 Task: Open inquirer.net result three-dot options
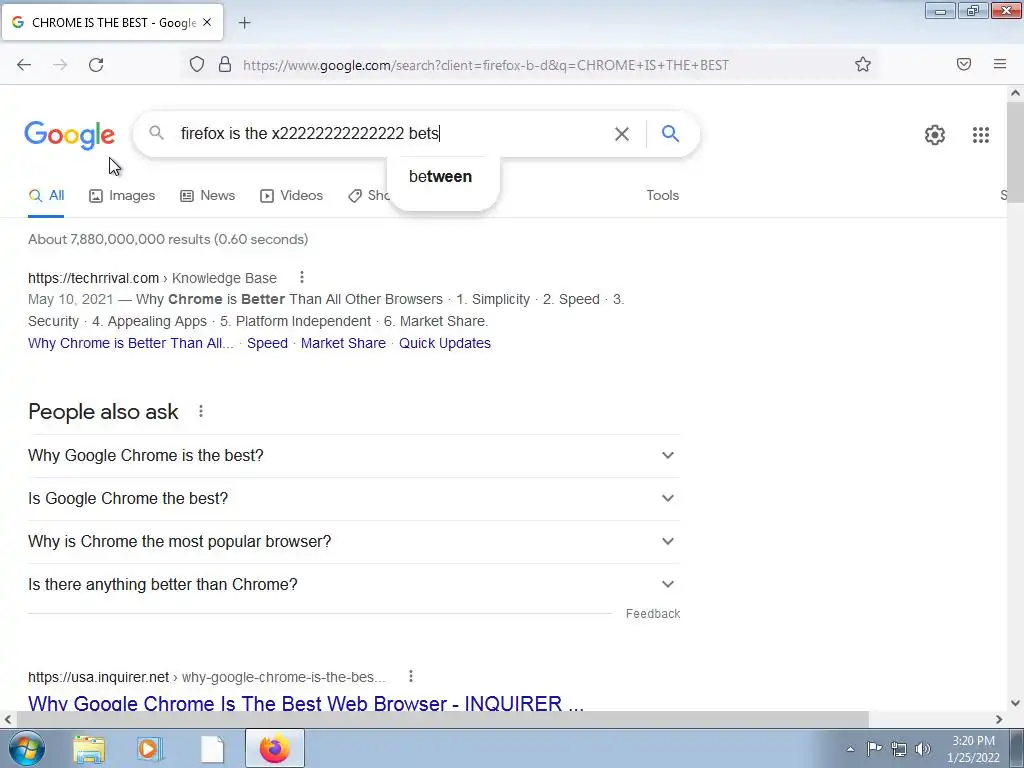tap(411, 677)
